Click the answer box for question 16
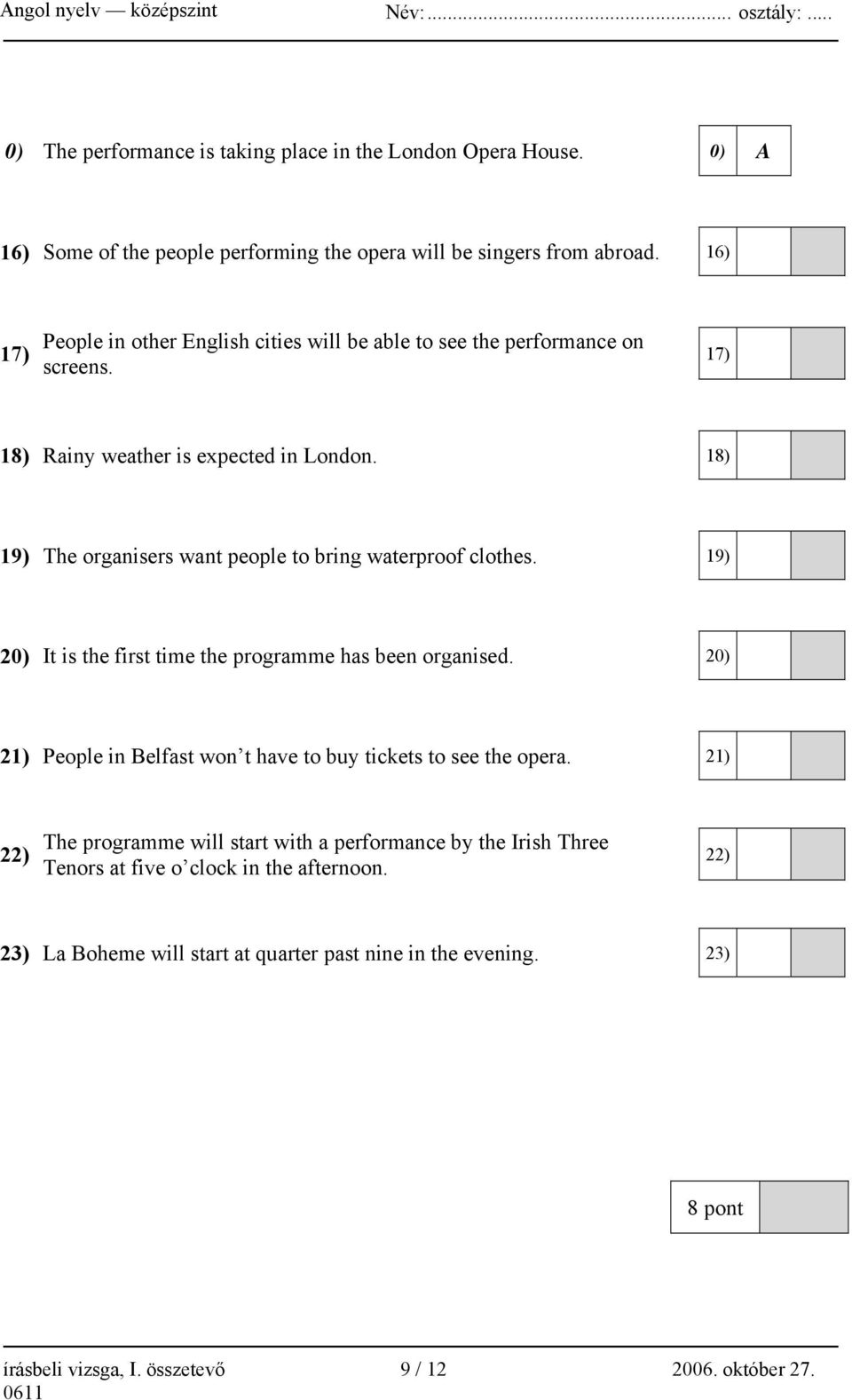Screen dimensions: 852x1400 (763, 252)
